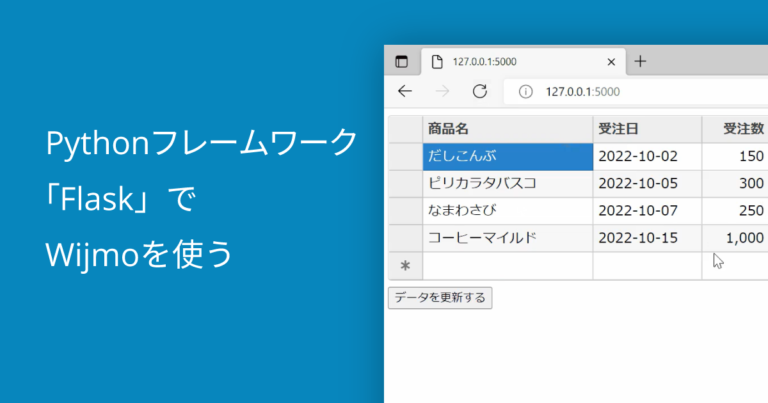Select quantity cell 150
This screenshot has height=403, width=768.
735,157
